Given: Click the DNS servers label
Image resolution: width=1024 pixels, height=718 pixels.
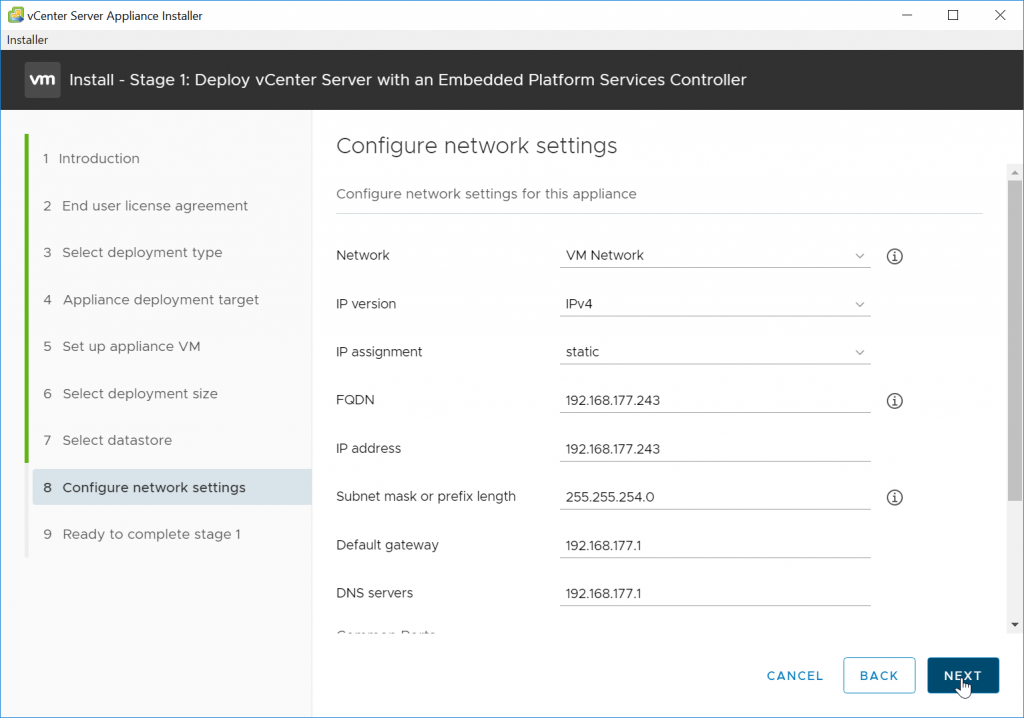Looking at the screenshot, I should 374,593.
